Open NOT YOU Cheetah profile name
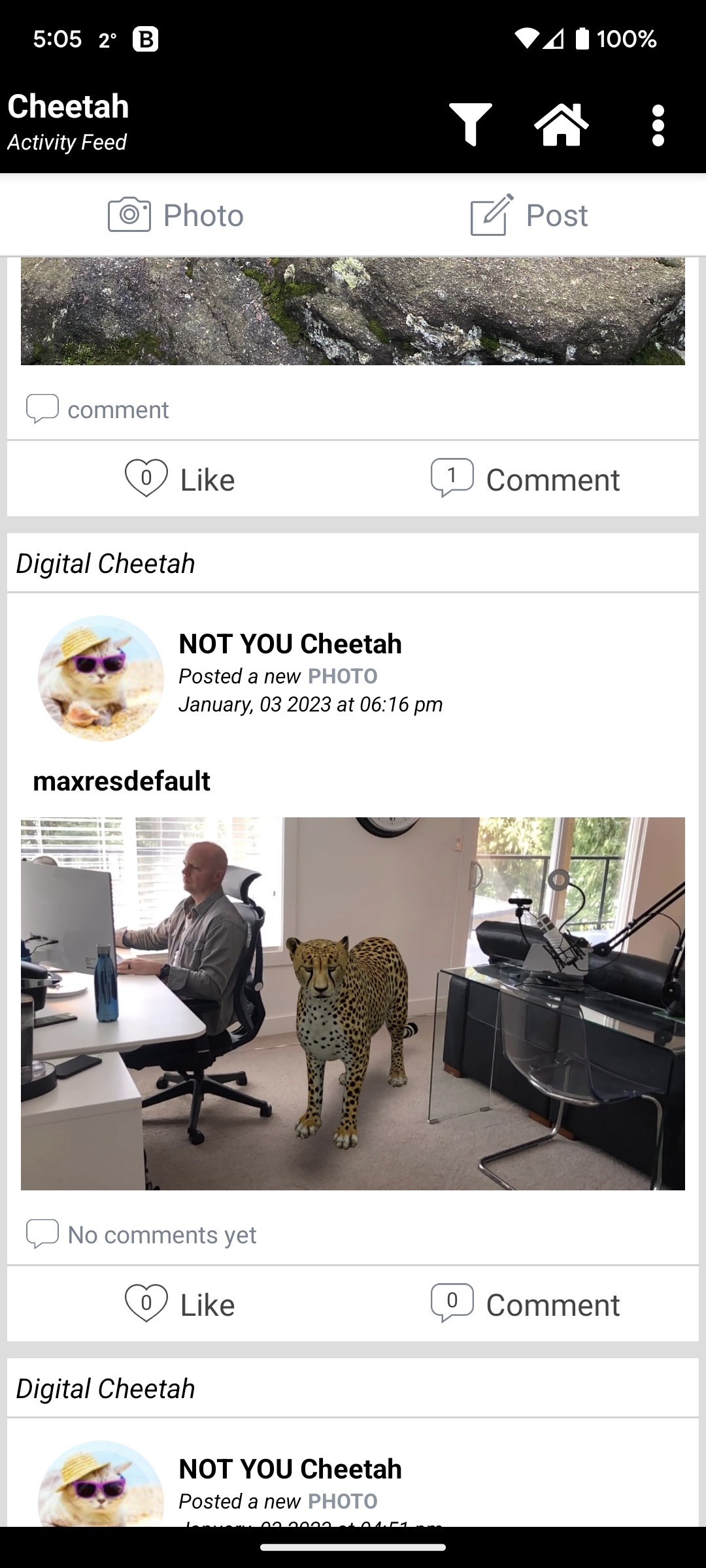706x1568 pixels. tap(290, 644)
